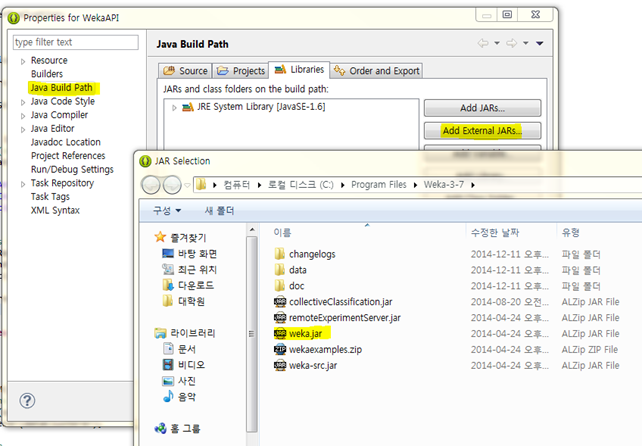Click the help question mark icon
Viewport: 642px width, 446px height.
pos(27,401)
